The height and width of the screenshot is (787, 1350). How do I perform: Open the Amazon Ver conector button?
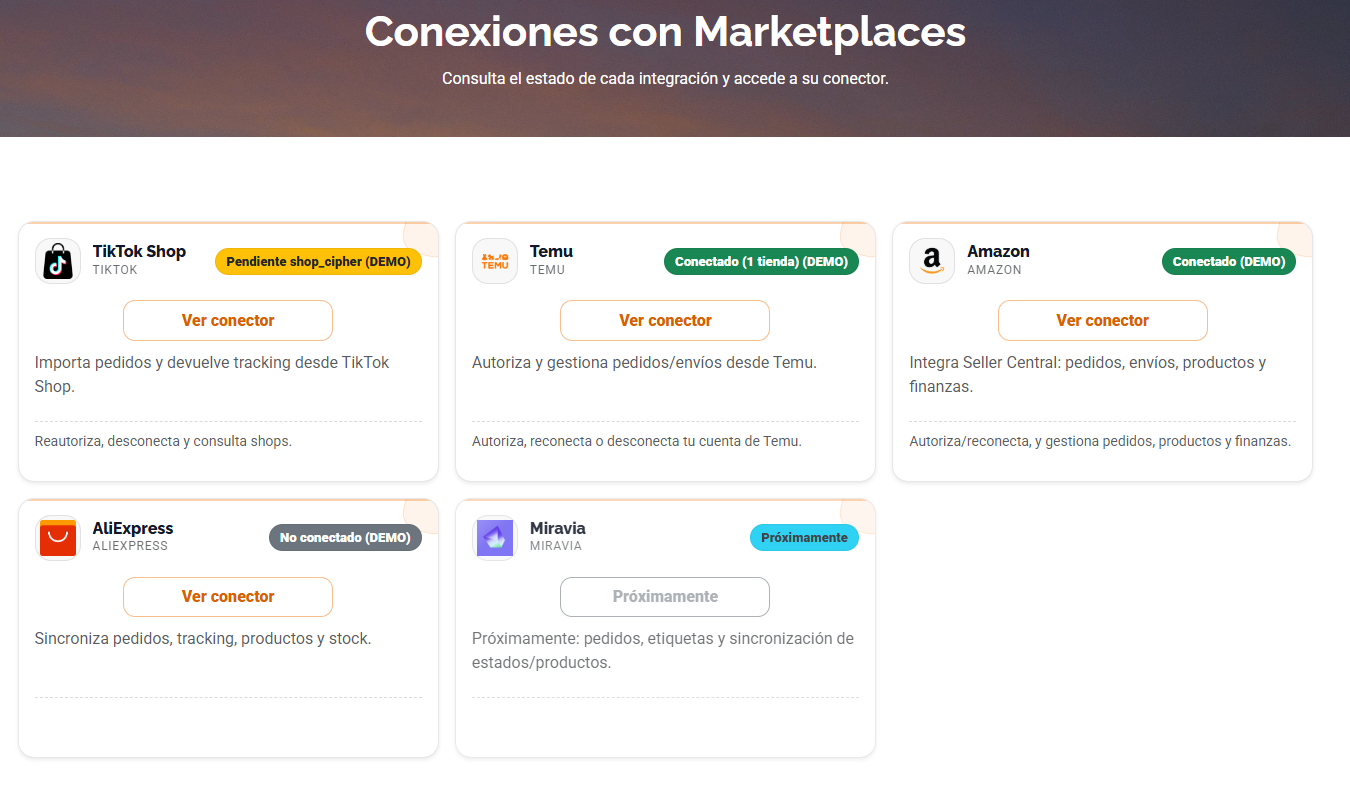pyautogui.click(x=1102, y=320)
